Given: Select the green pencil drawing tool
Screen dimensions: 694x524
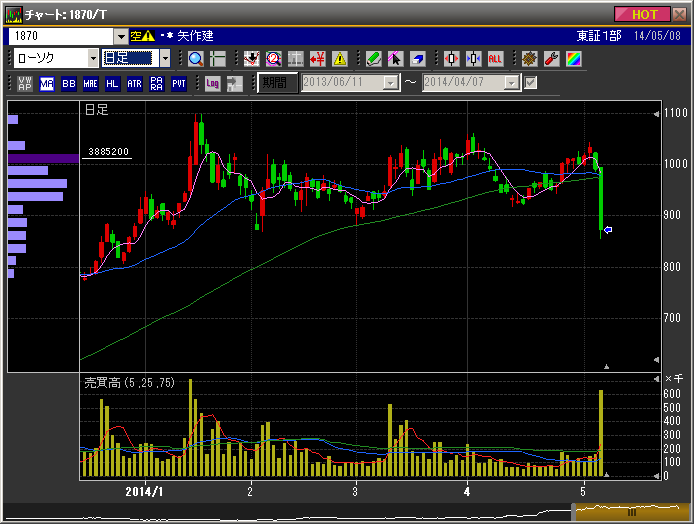Looking at the screenshot, I should click(x=373, y=59).
